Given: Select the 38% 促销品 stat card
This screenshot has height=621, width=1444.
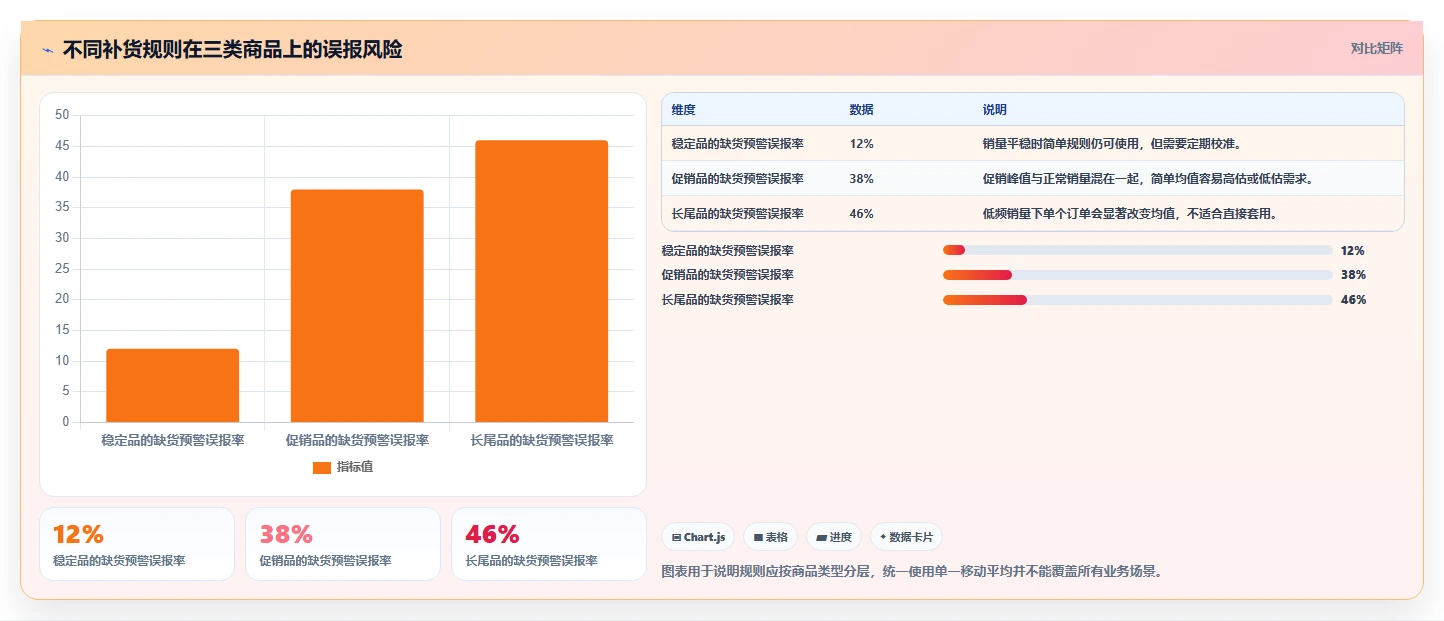Looking at the screenshot, I should coord(343,544).
